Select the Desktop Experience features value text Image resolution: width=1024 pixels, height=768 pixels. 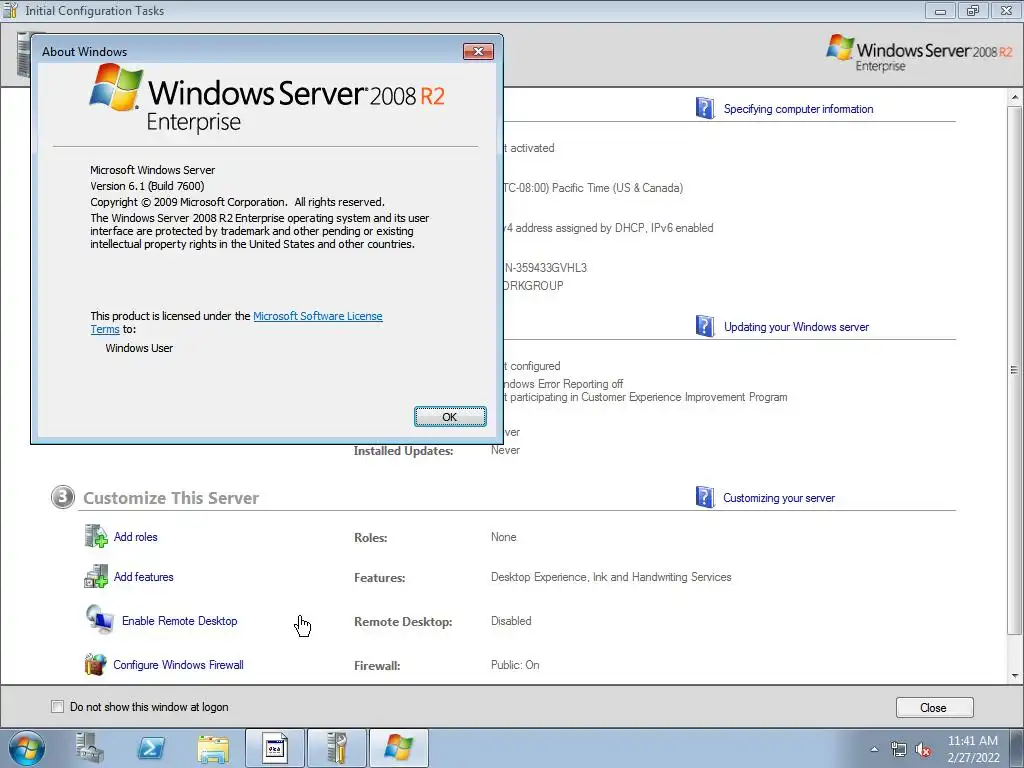click(611, 577)
